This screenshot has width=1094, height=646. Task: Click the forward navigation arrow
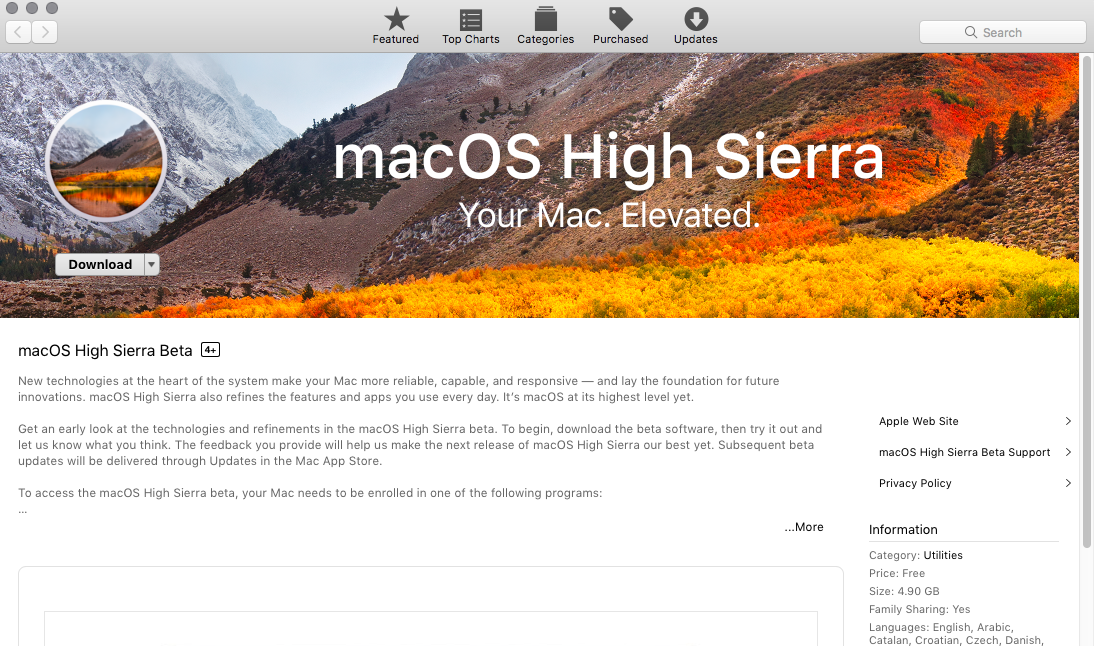click(45, 32)
